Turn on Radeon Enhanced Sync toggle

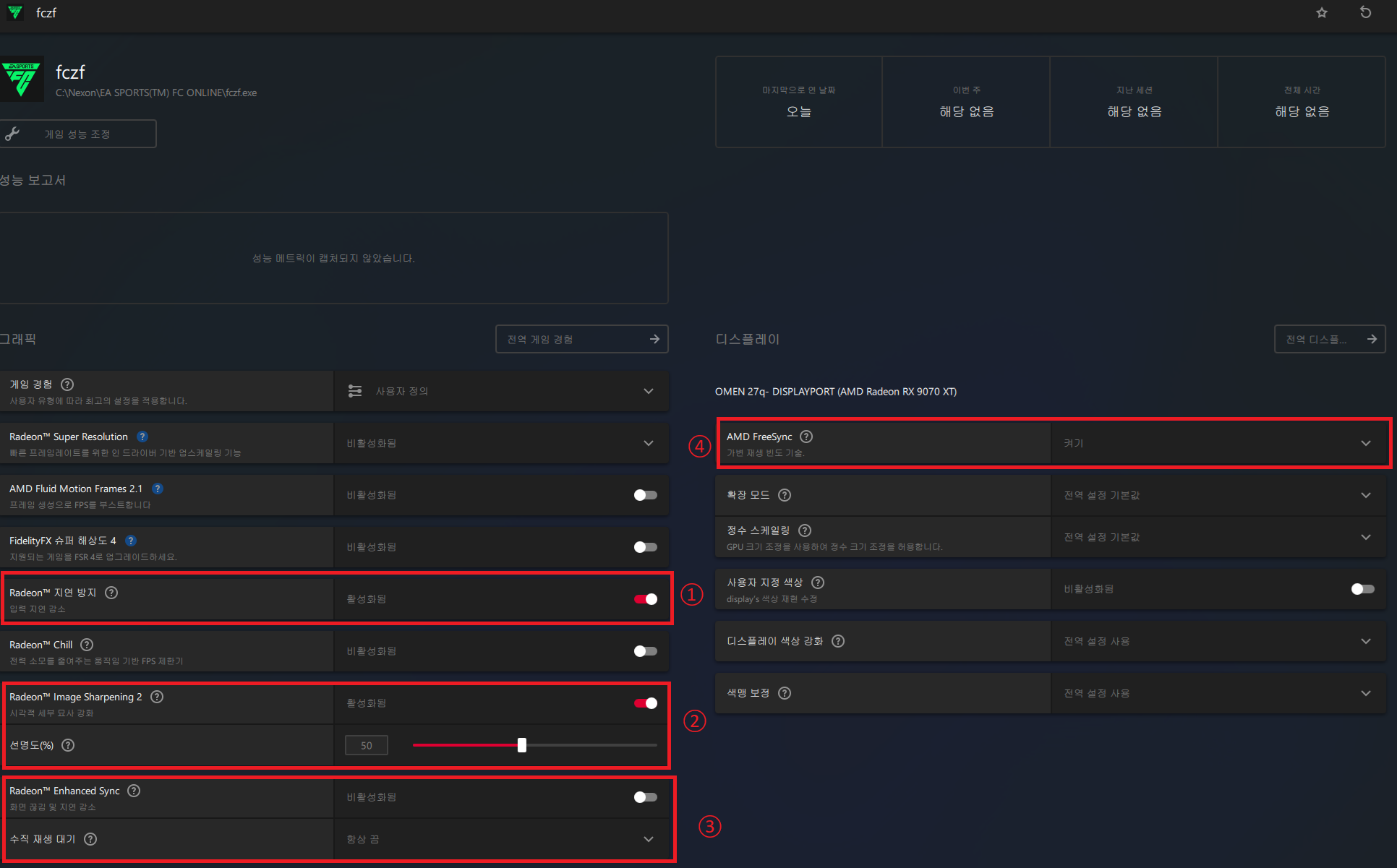[x=645, y=797]
